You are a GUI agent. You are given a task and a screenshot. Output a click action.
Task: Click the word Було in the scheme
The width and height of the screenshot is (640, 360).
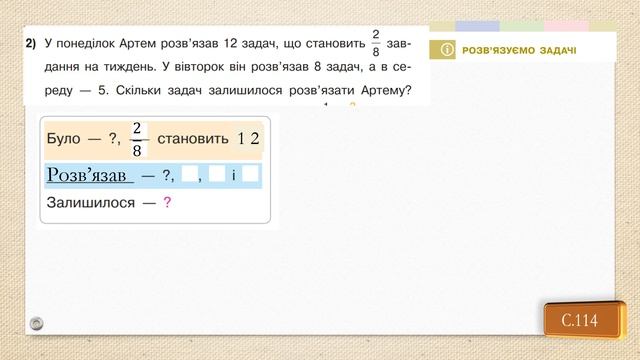tap(63, 138)
